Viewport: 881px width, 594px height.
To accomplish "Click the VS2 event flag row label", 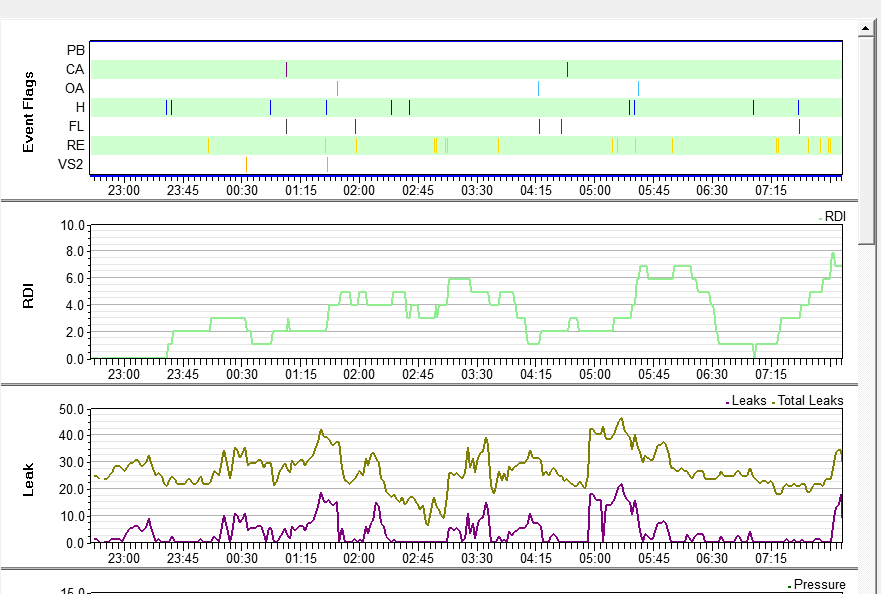I will pos(71,164).
